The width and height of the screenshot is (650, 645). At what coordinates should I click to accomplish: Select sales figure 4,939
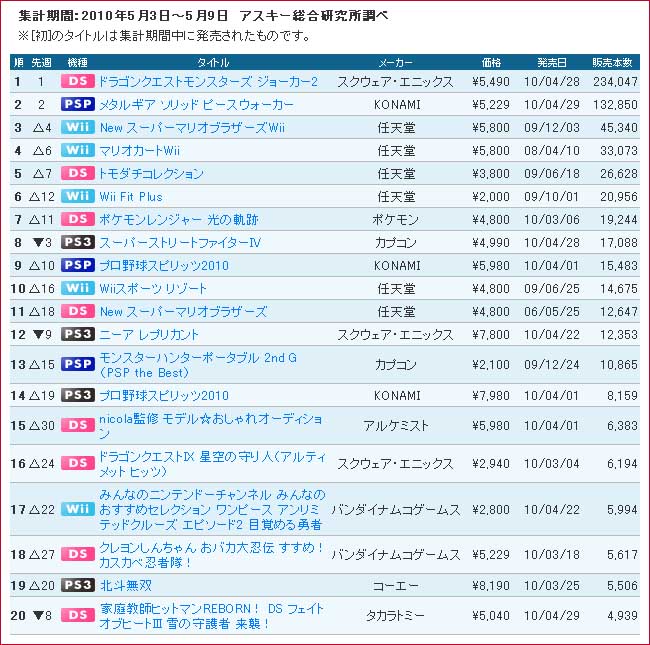point(623,616)
